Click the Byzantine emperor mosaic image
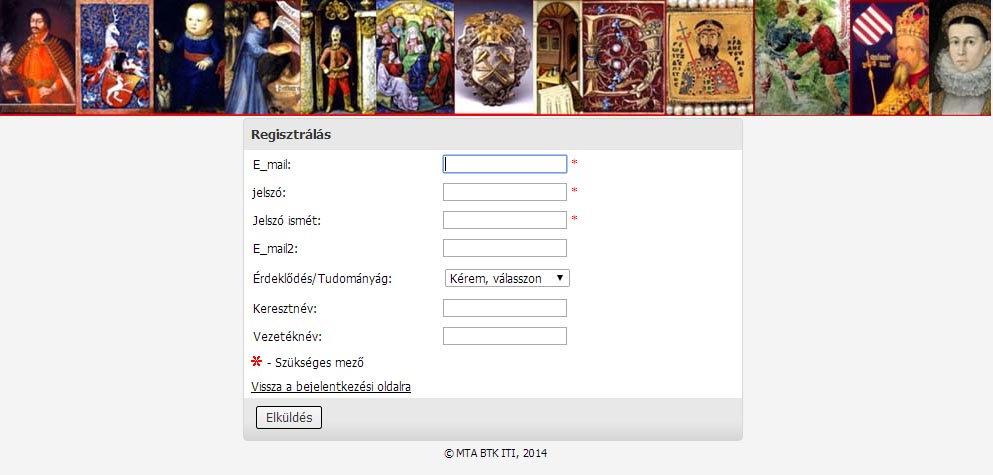Viewport: 993px width, 475px height. [710, 57]
